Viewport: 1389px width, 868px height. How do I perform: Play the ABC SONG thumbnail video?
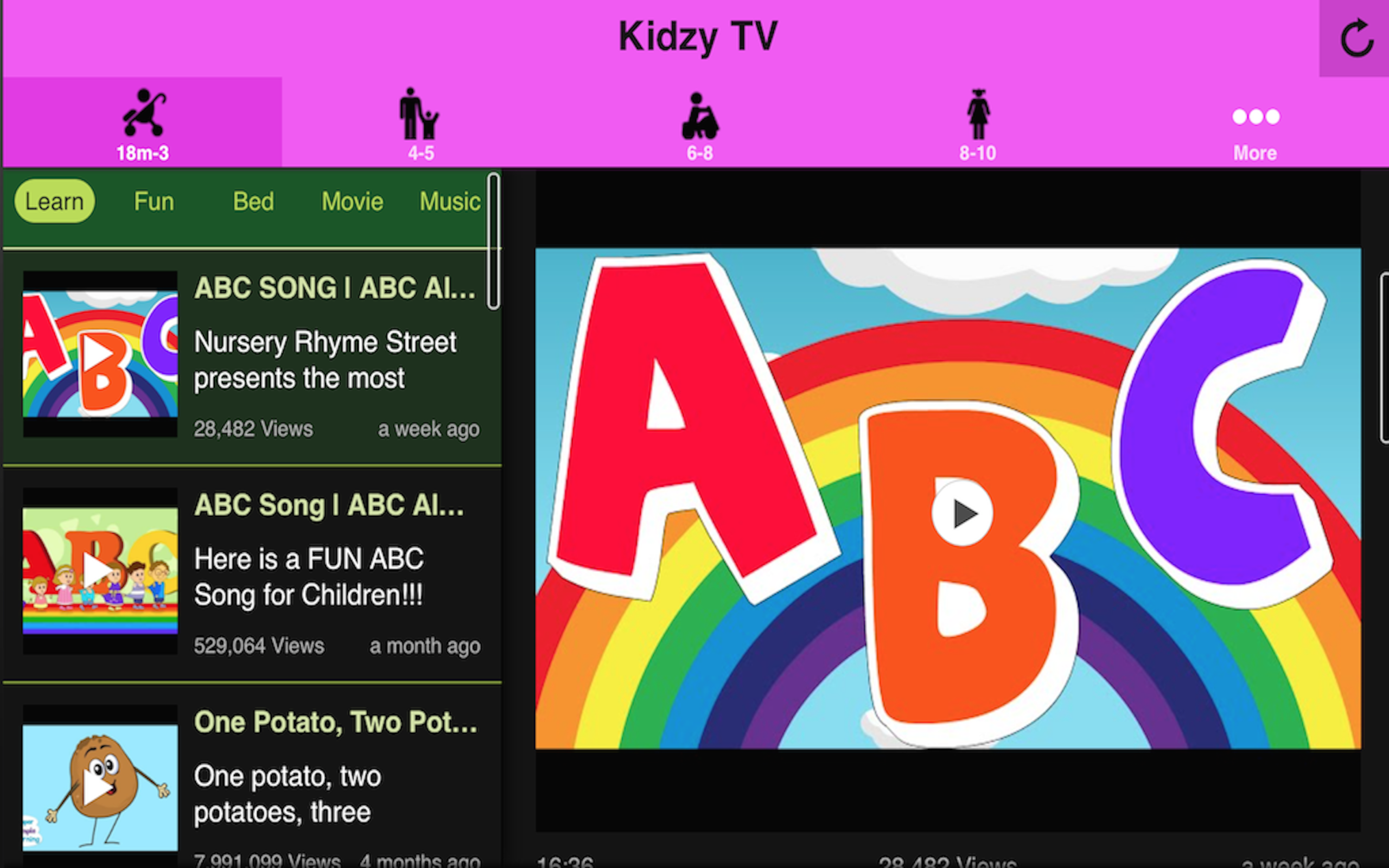(x=99, y=353)
